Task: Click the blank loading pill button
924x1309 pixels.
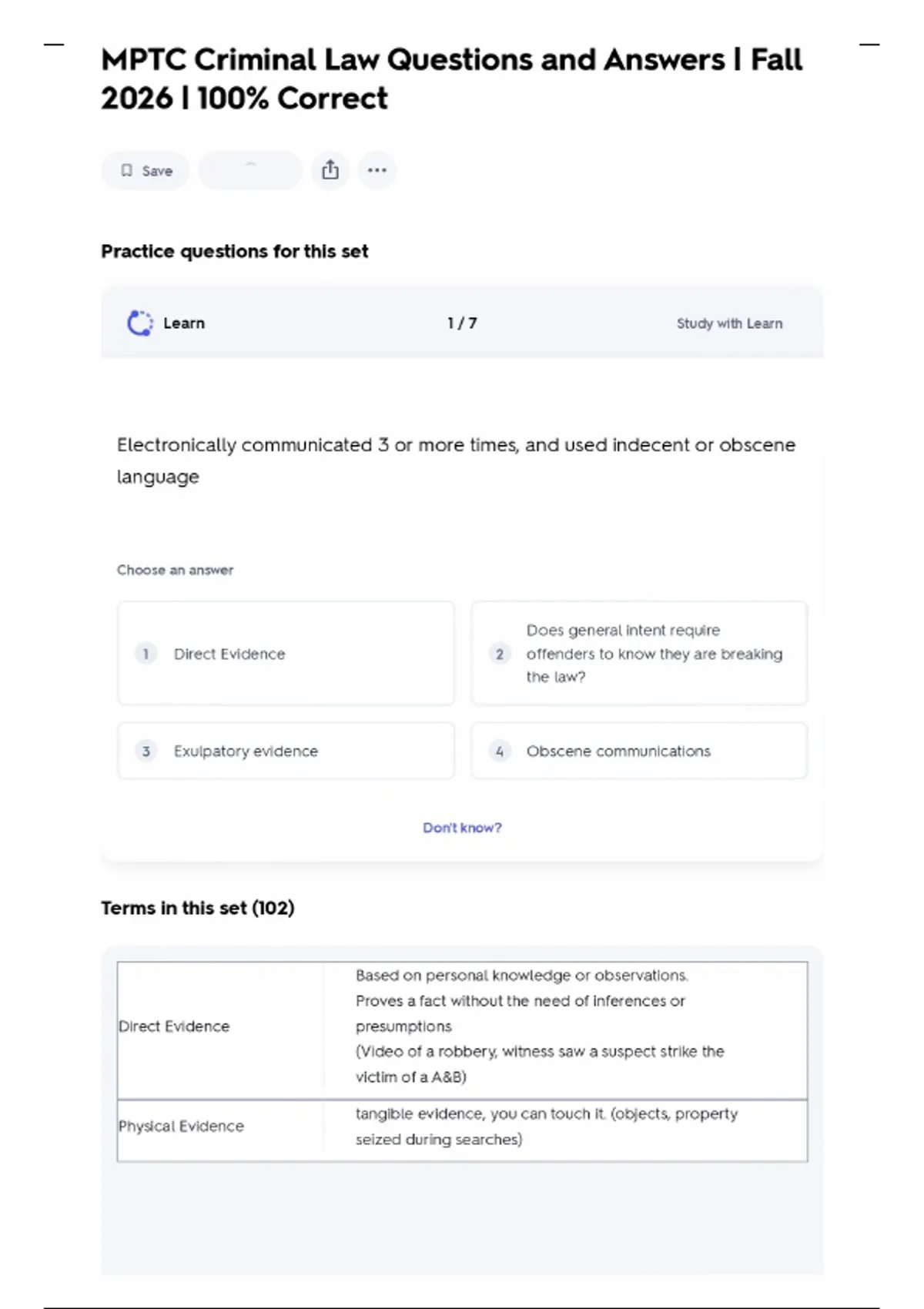Action: pos(250,170)
